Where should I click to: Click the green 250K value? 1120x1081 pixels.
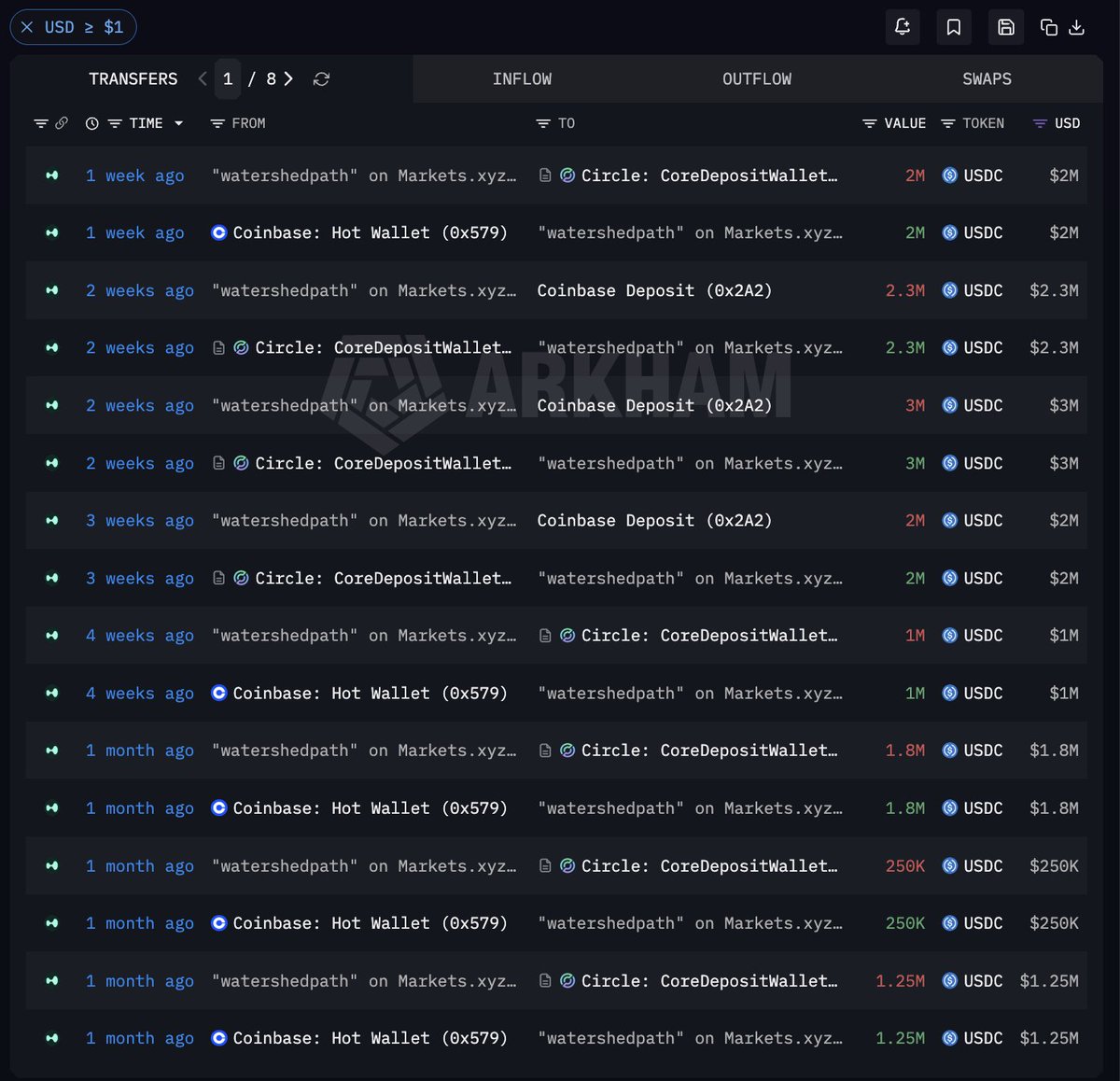tap(905, 923)
